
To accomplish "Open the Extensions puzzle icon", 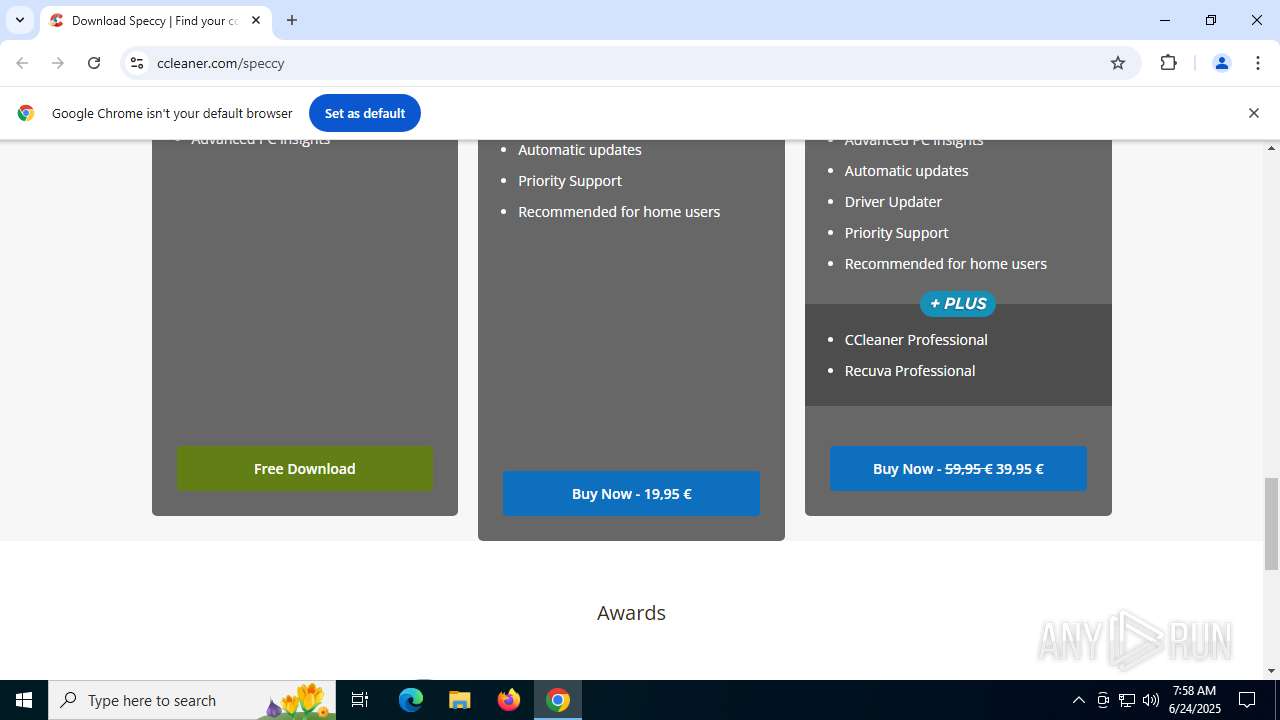I will point(1168,63).
